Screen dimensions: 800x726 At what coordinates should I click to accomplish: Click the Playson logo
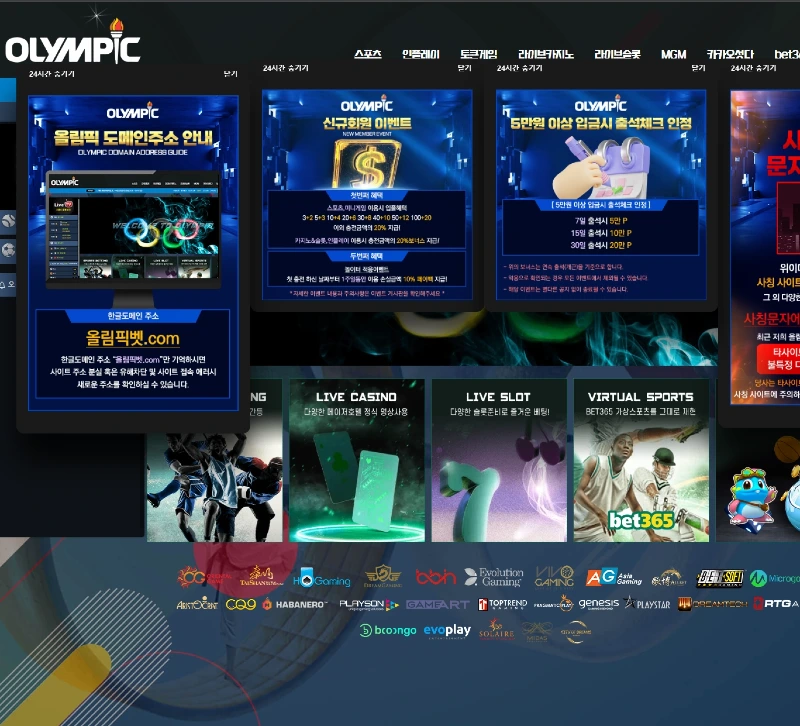(x=369, y=605)
